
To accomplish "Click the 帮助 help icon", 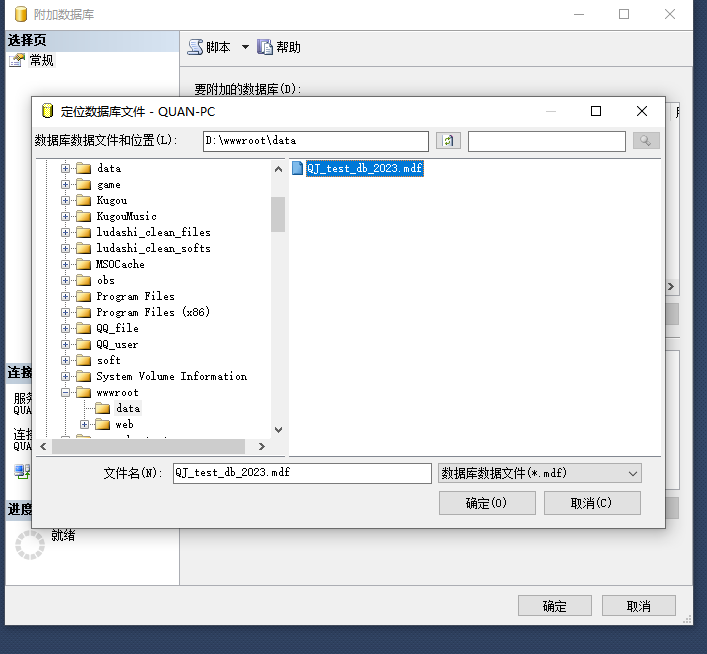I will click(x=265, y=47).
